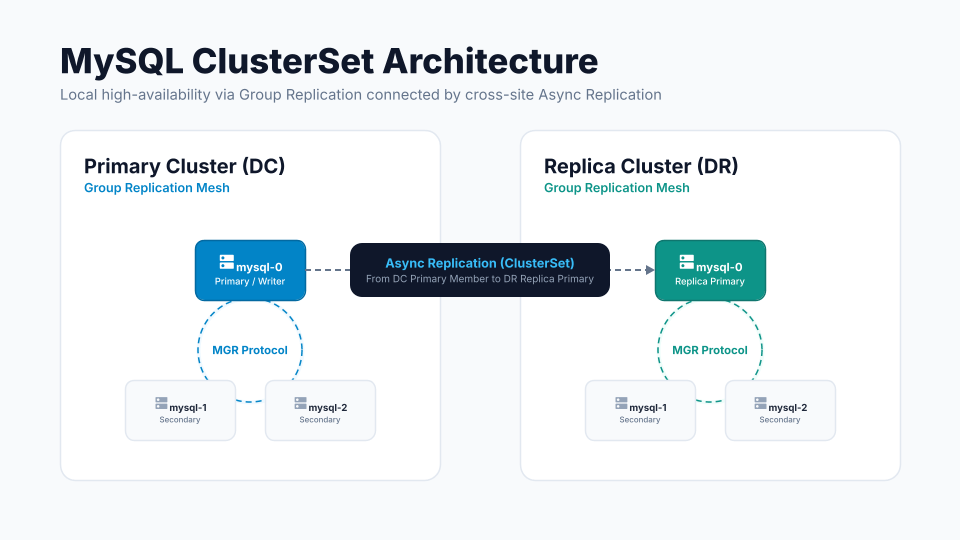The image size is (960, 540).
Task: Click the "Replica Primary" role label
Action: (710, 282)
